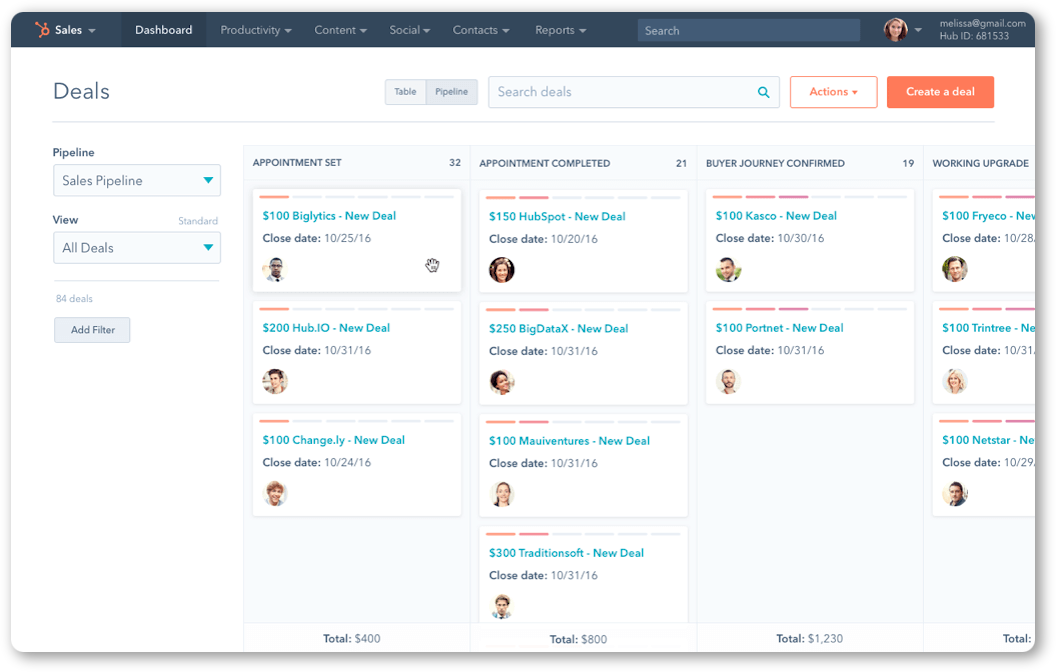Screen dimensions: 1056x672
Task: Open the Productivity menu
Action: click(x=256, y=30)
